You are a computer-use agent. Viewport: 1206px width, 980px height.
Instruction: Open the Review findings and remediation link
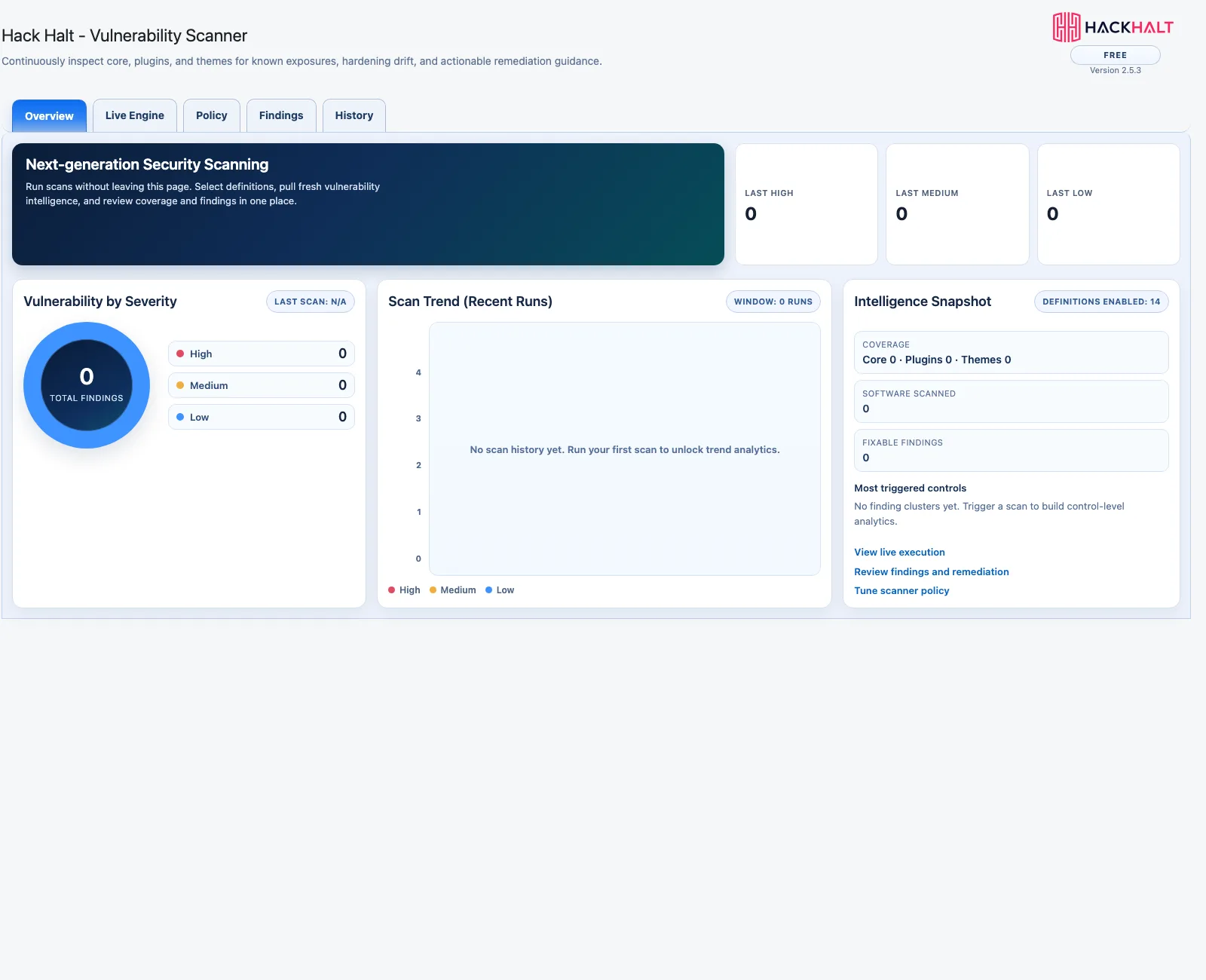point(932,571)
